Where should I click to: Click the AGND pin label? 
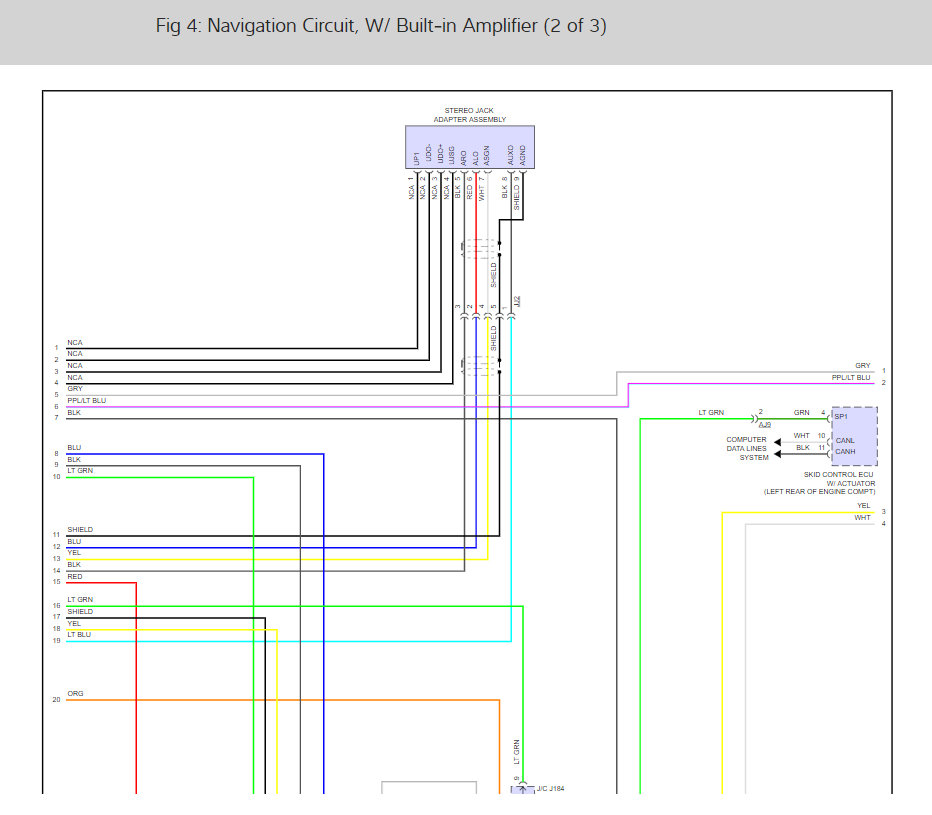point(522,155)
